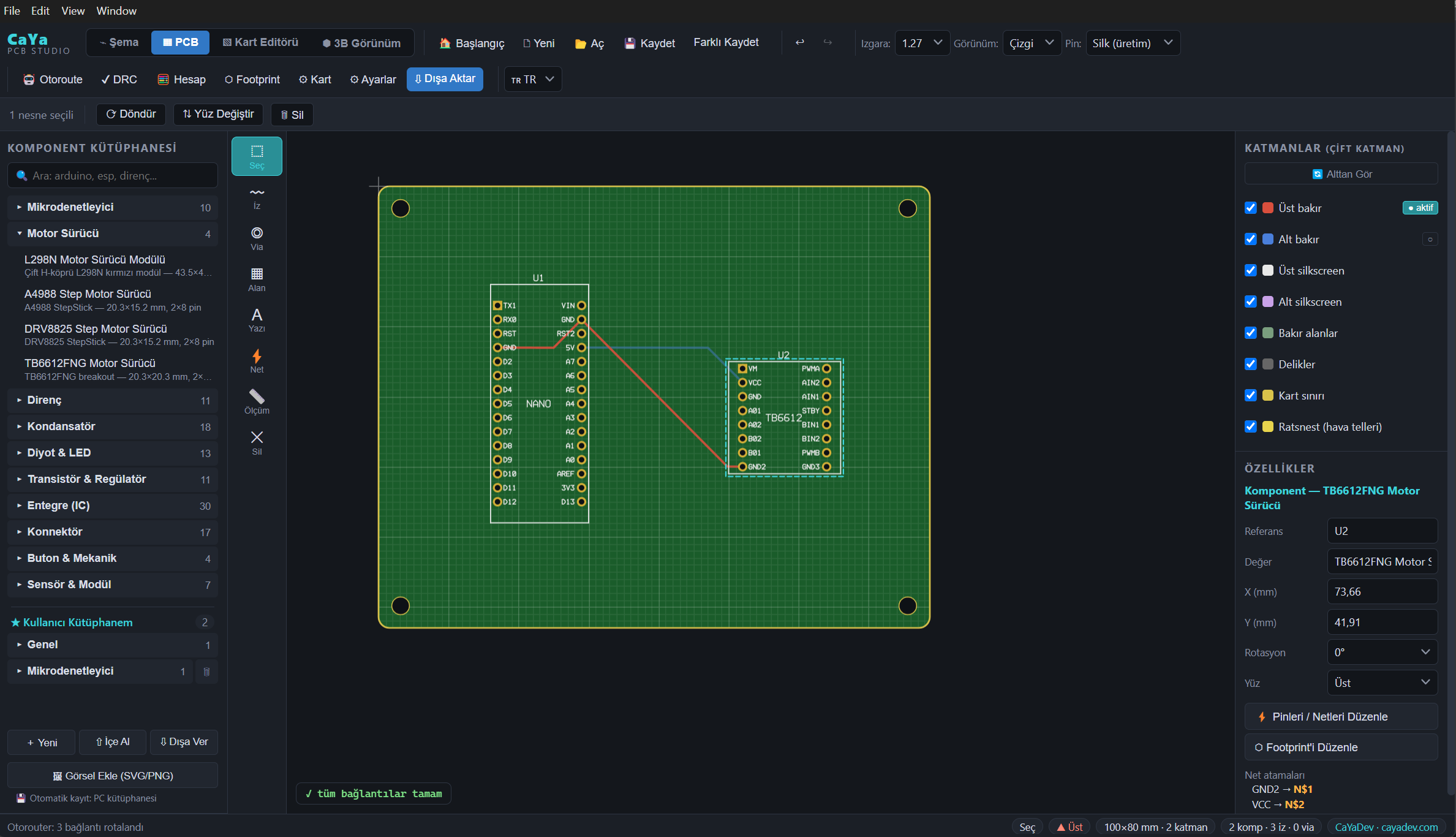Open the Pin display dropdown

point(1133,43)
